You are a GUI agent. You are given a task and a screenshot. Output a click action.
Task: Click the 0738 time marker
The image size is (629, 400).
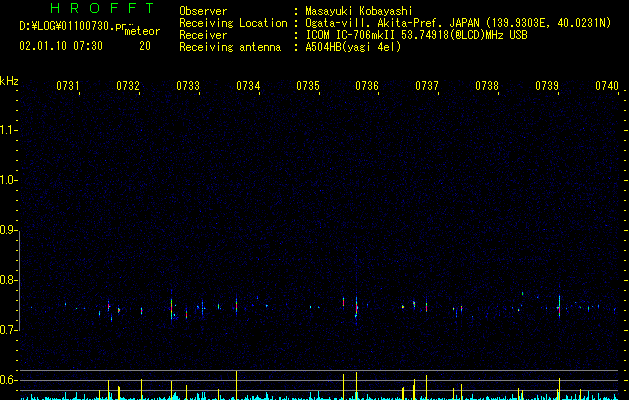tap(487, 86)
